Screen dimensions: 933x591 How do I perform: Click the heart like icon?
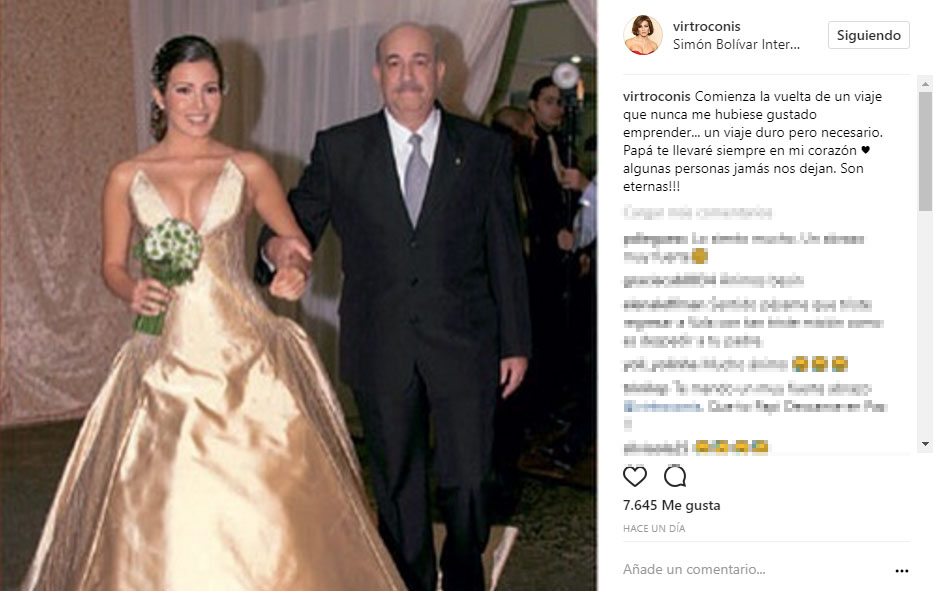[634, 476]
